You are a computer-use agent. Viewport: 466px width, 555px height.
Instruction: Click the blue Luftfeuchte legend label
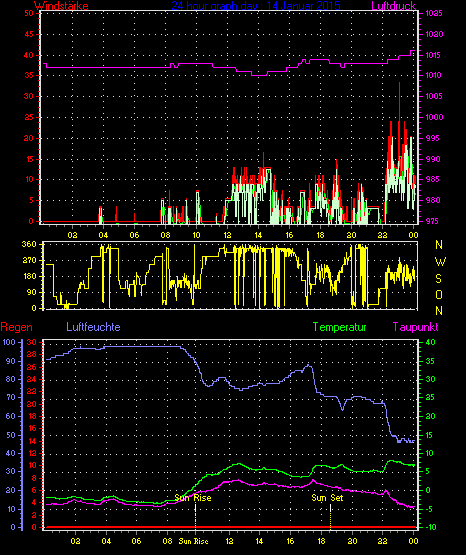[93, 327]
